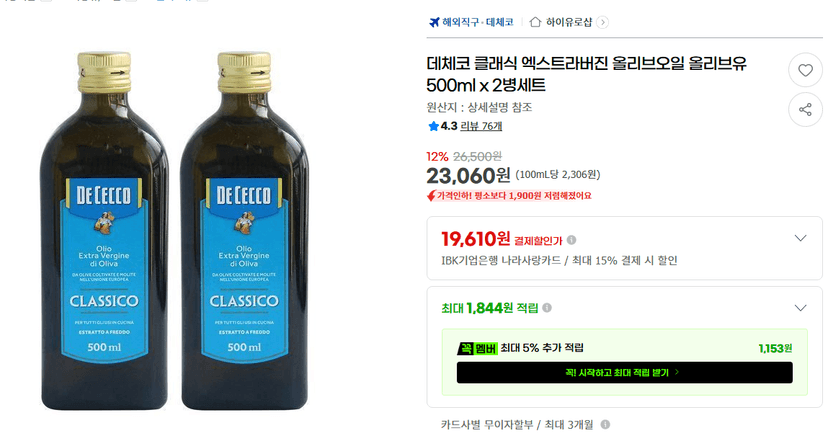
Task: Click the red price drop lightning icon
Action: [431, 196]
